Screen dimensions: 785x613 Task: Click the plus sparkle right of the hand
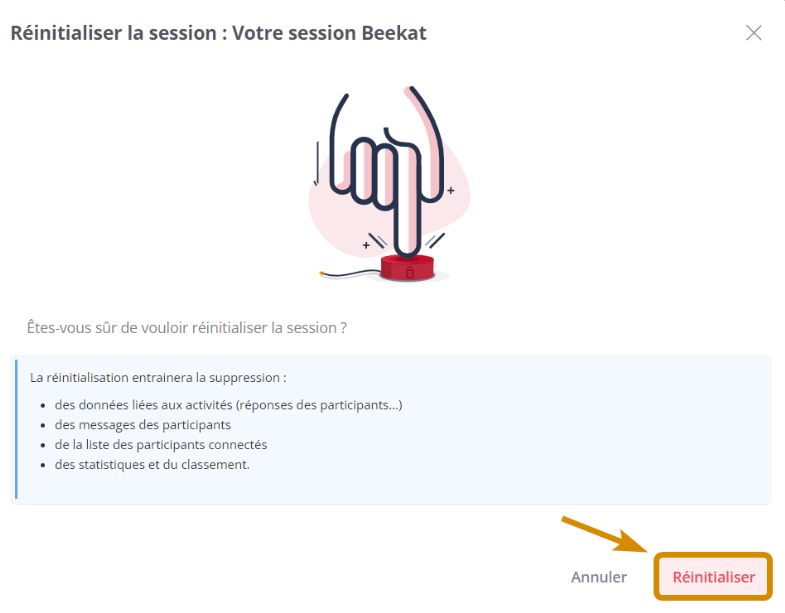[x=451, y=190]
